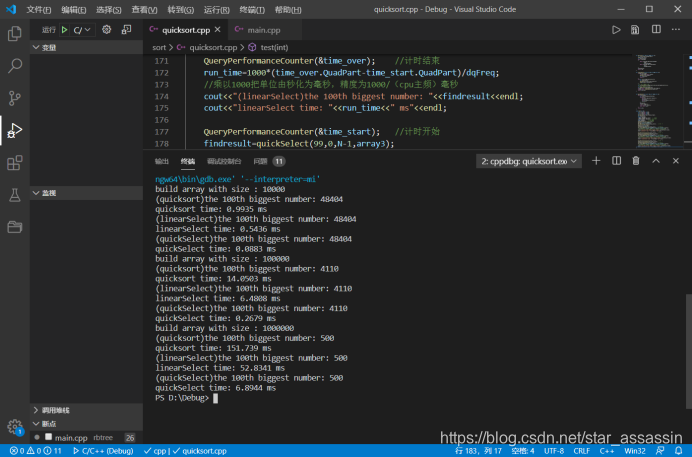
Task: Close the terminal panel
Action: (x=676, y=161)
